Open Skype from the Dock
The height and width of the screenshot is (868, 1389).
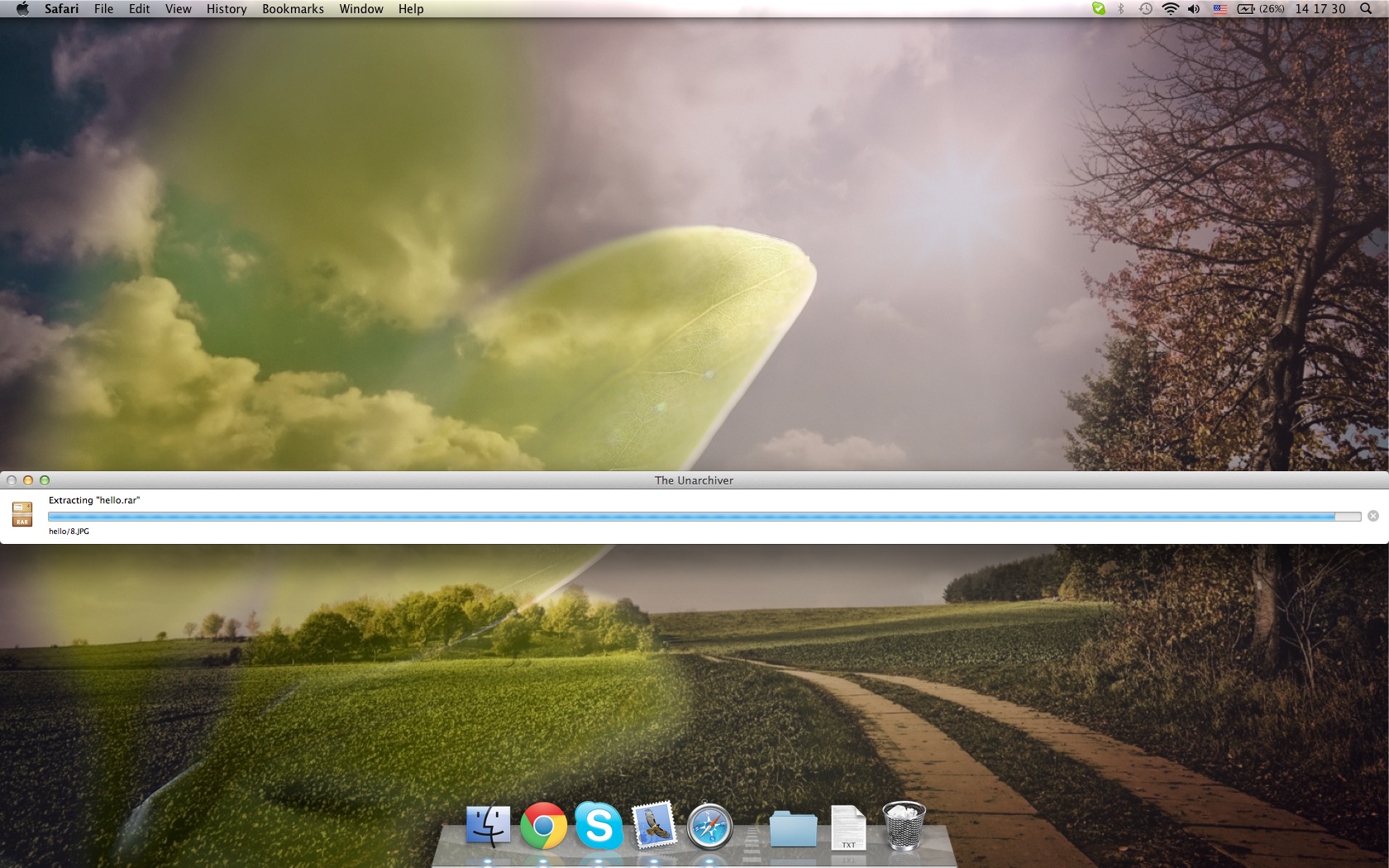(599, 826)
